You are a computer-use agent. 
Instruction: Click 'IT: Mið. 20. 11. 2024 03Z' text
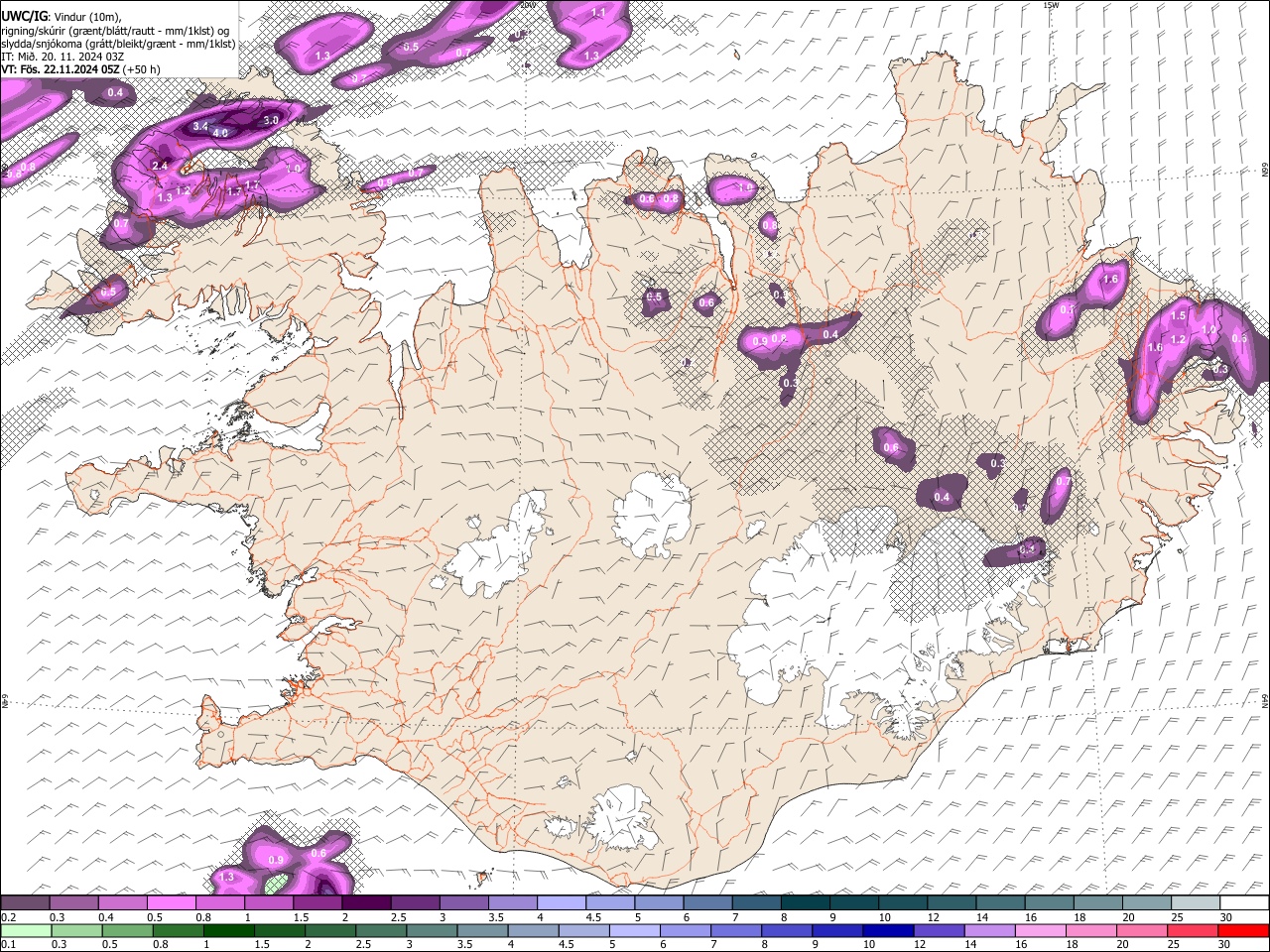point(62,57)
